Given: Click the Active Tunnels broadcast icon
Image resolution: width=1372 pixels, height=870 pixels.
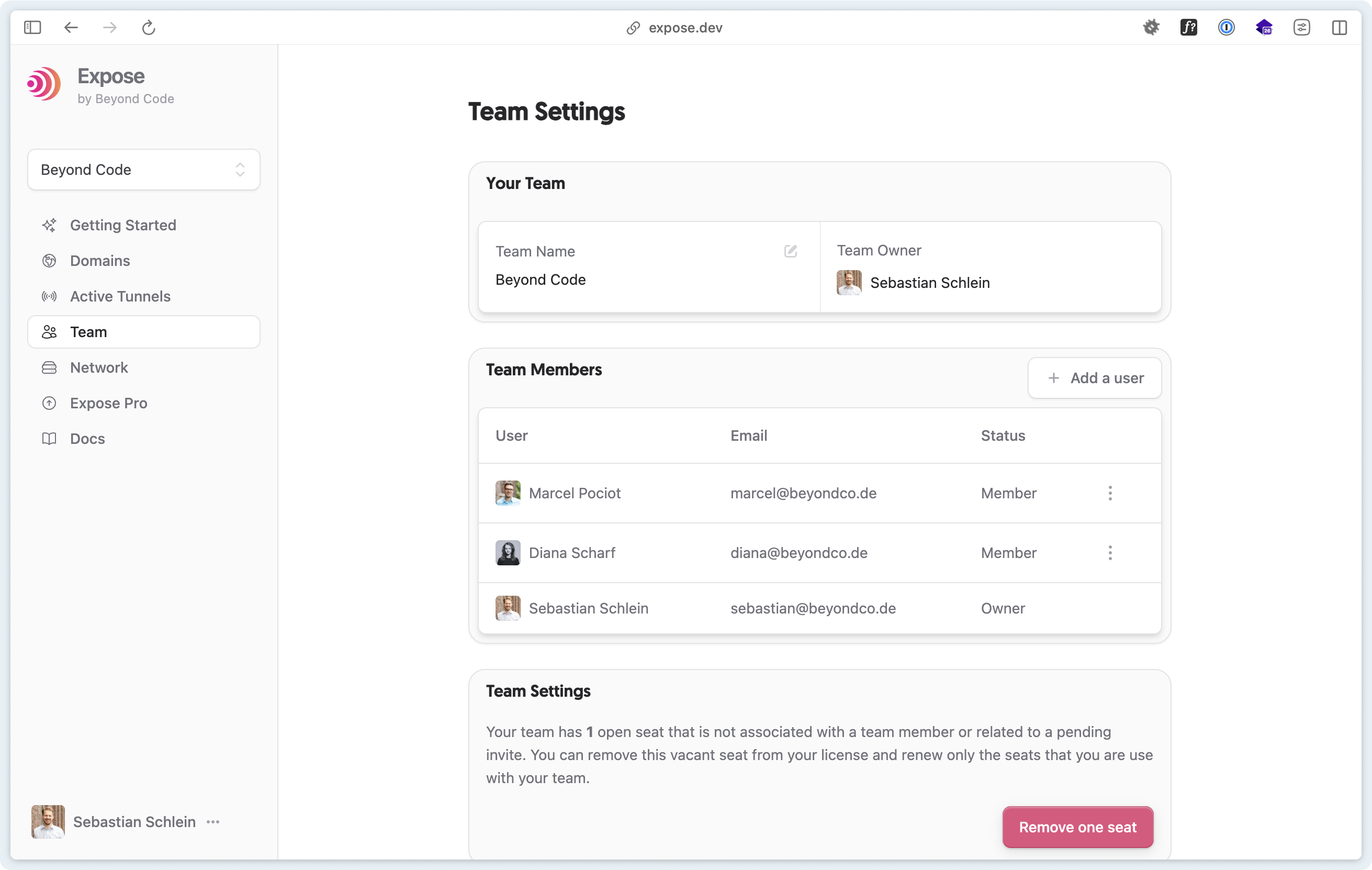Looking at the screenshot, I should 50,296.
